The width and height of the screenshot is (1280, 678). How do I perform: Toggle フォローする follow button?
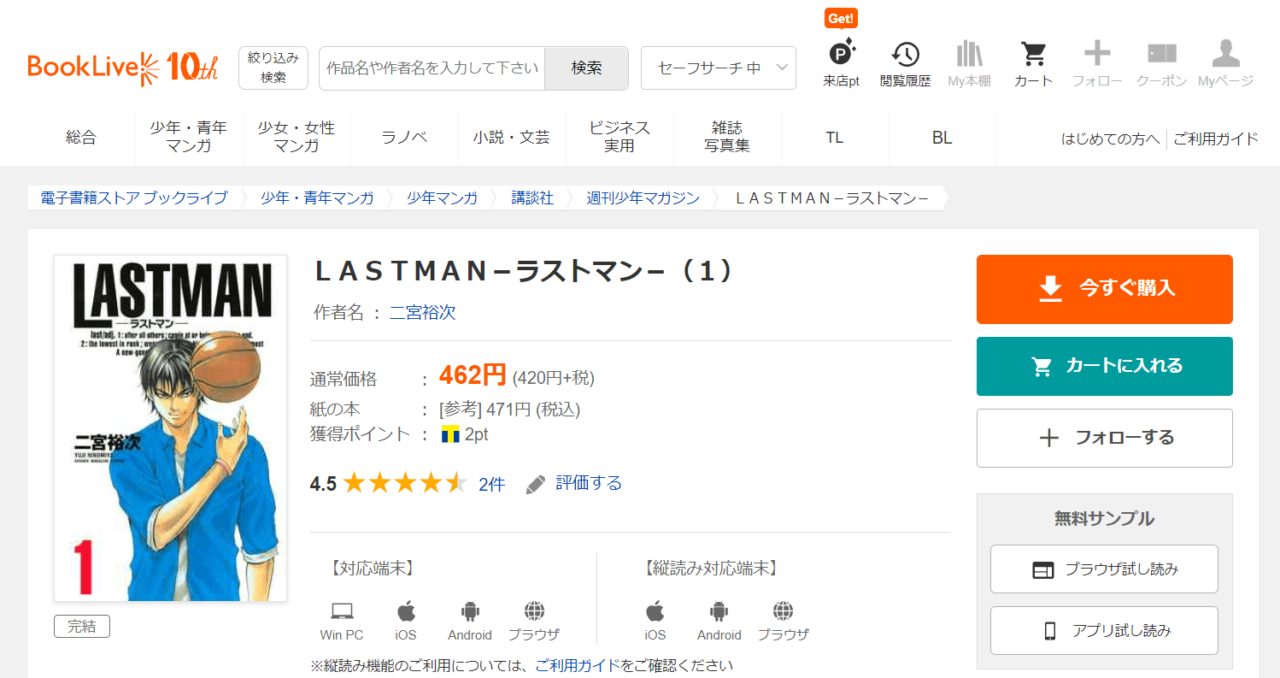coord(1104,438)
